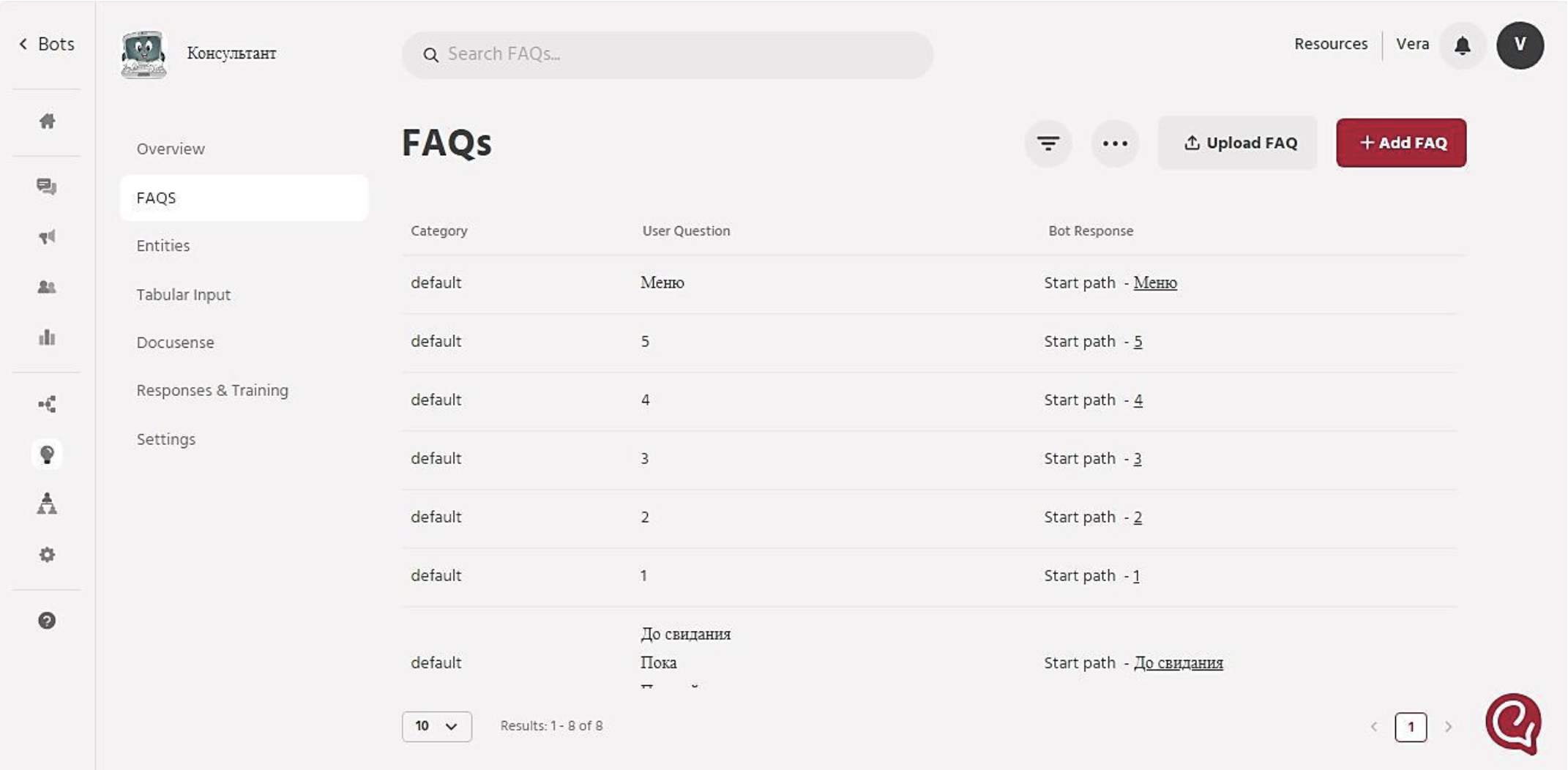Open the bar chart analytics icon

pyautogui.click(x=47, y=337)
